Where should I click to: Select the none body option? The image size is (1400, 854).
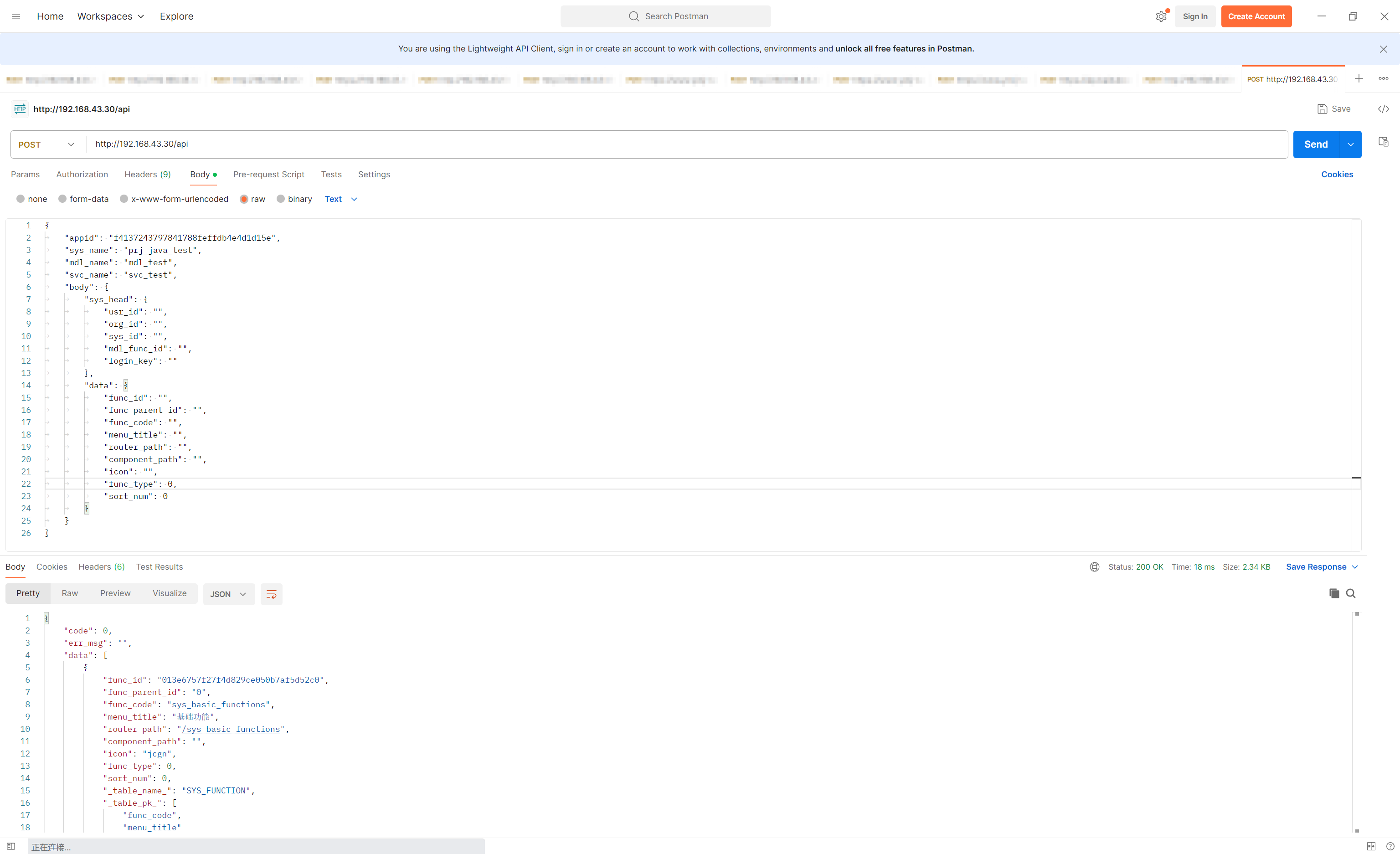click(32, 199)
